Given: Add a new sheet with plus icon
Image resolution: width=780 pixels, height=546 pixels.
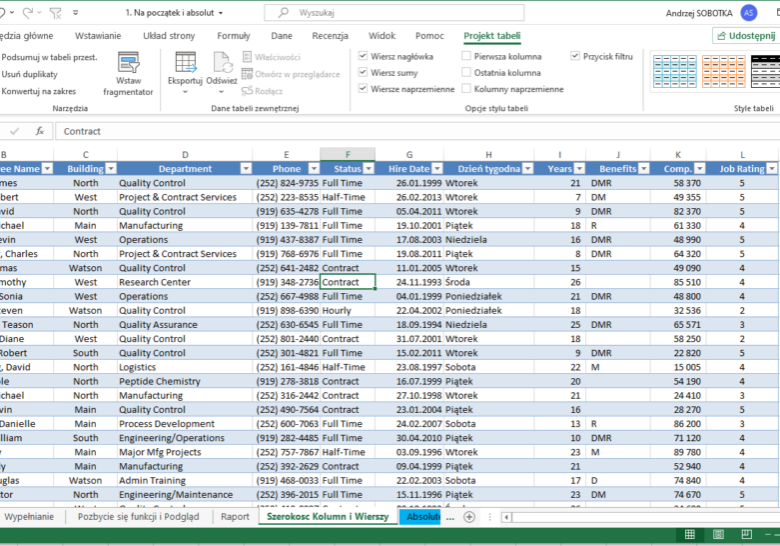Looking at the screenshot, I should [469, 517].
